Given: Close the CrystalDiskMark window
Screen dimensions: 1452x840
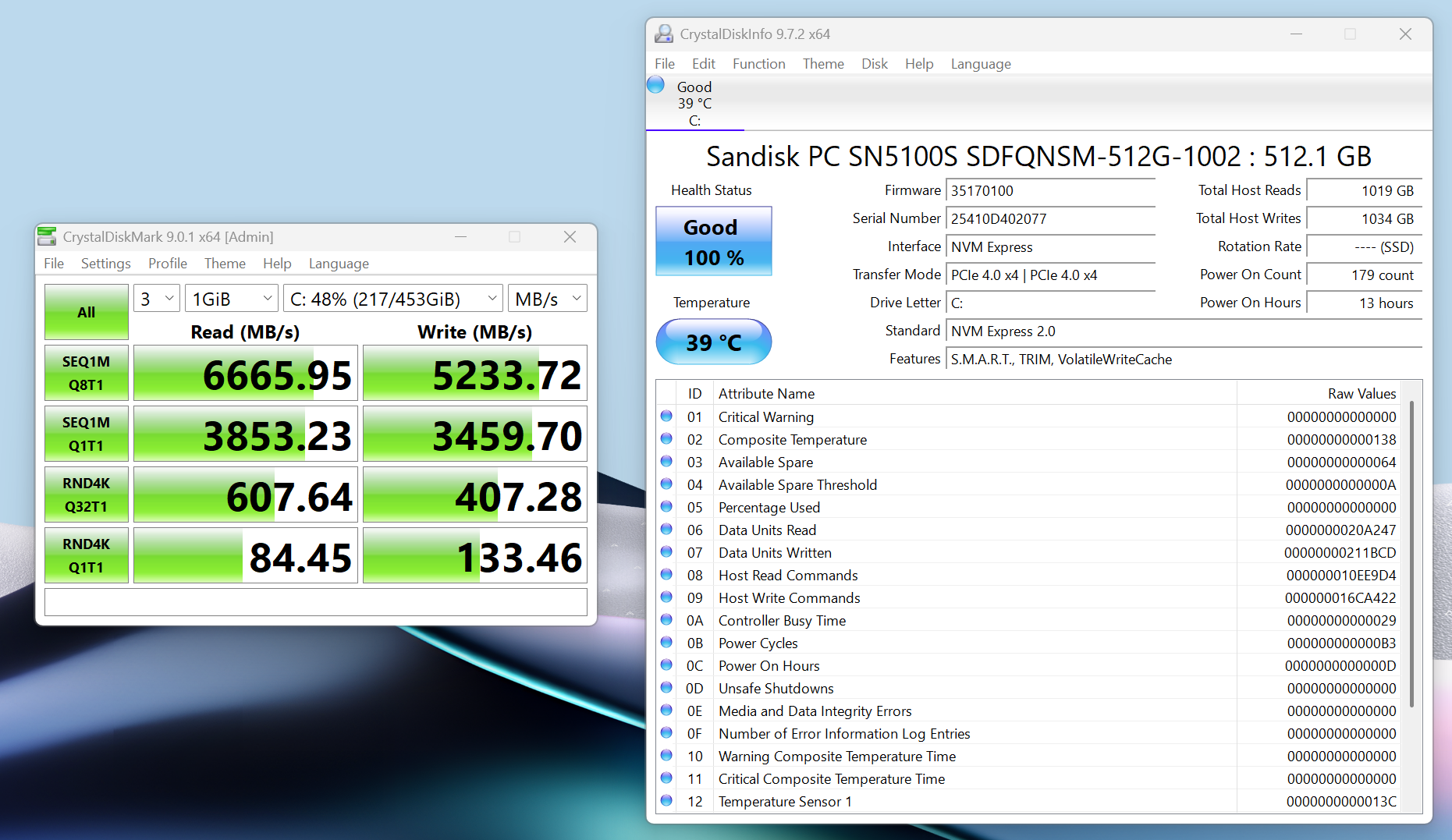Looking at the screenshot, I should [x=570, y=237].
